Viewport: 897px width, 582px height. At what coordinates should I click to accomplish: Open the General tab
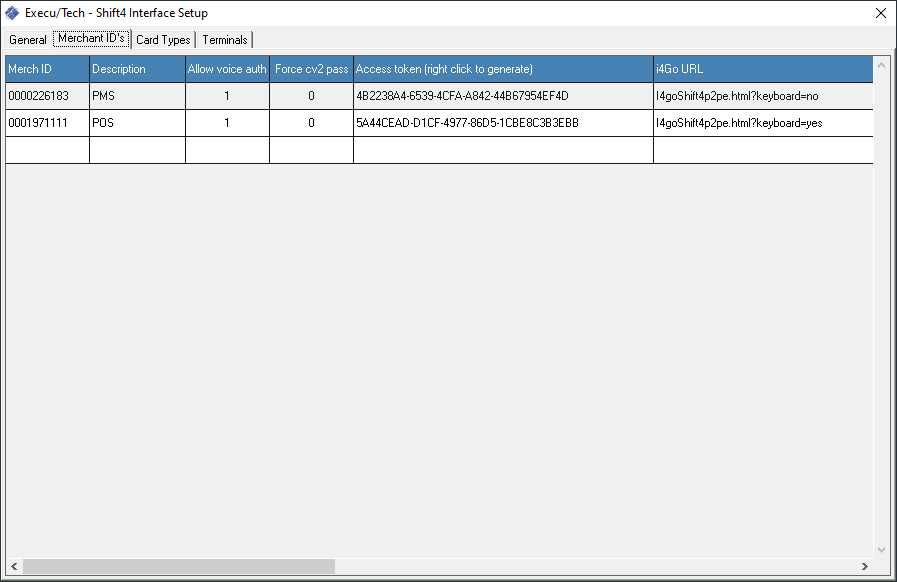(x=27, y=39)
